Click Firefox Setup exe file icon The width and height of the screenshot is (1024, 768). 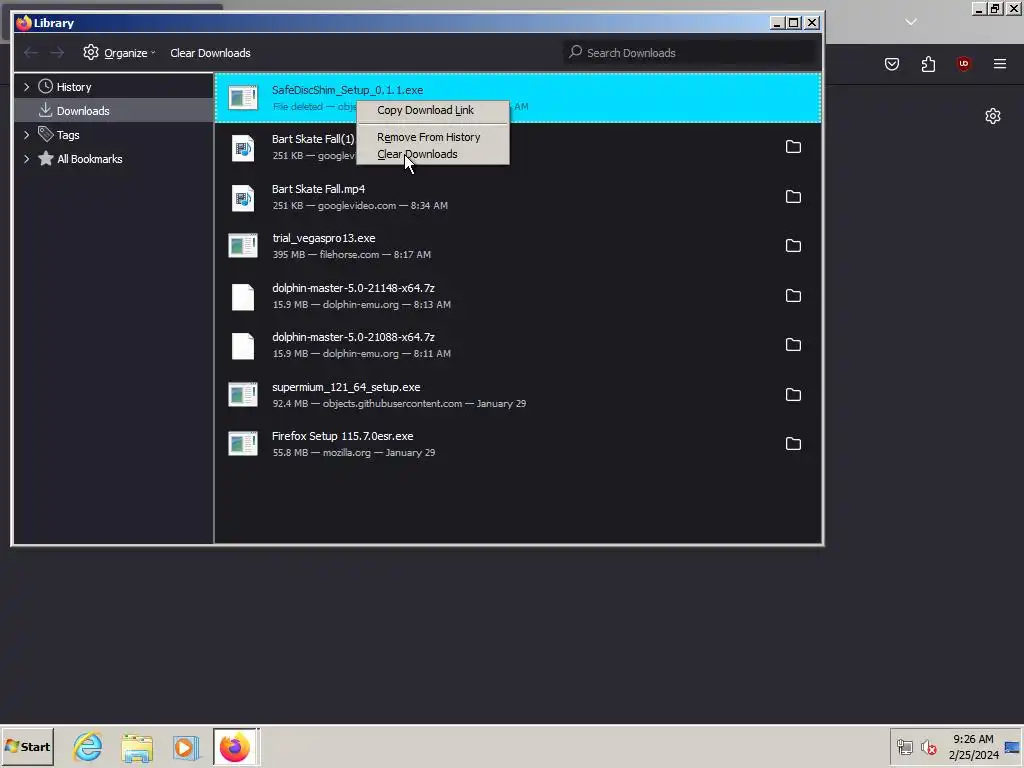point(243,444)
